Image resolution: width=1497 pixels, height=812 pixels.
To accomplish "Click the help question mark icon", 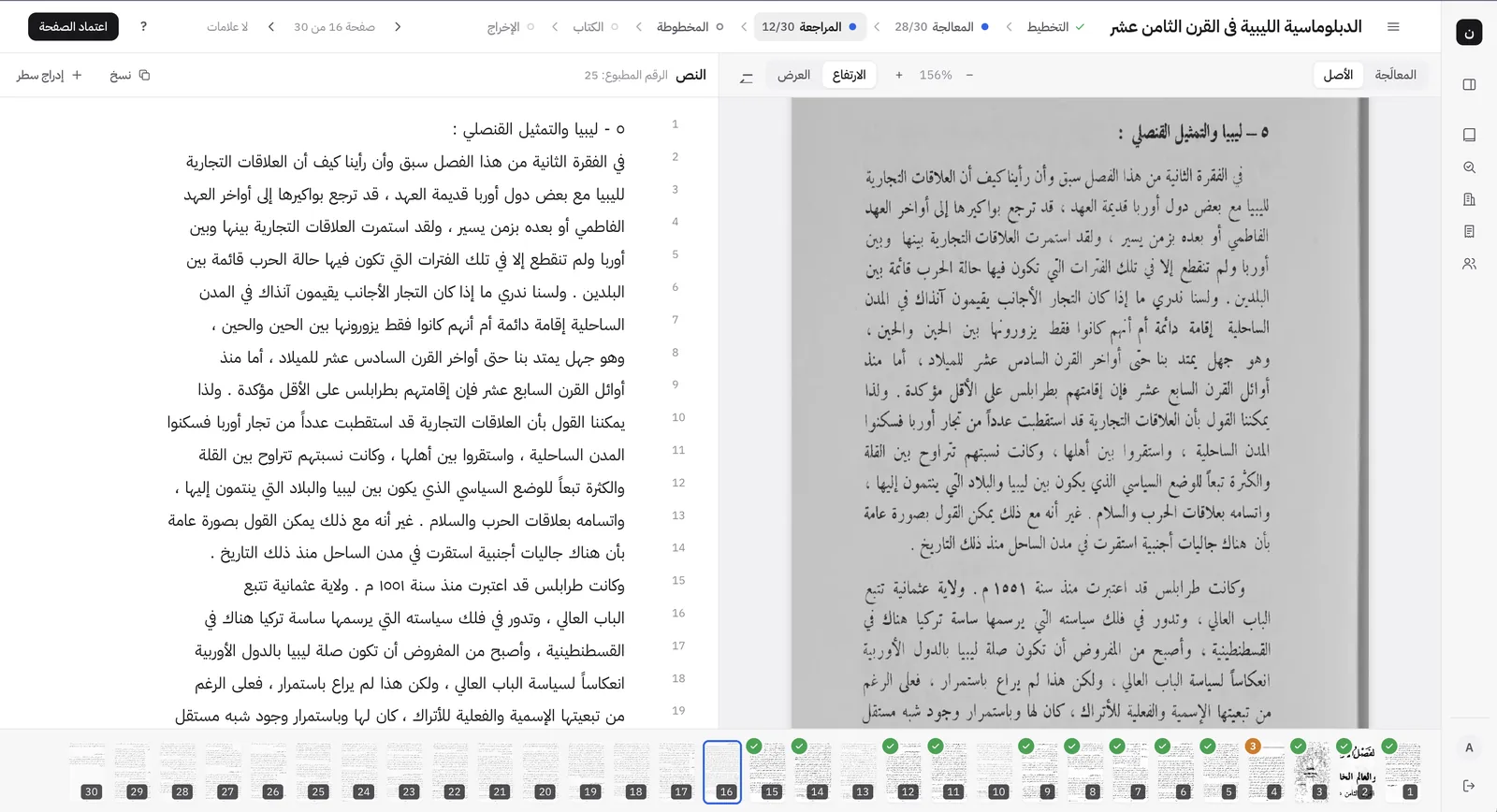I will 143,27.
